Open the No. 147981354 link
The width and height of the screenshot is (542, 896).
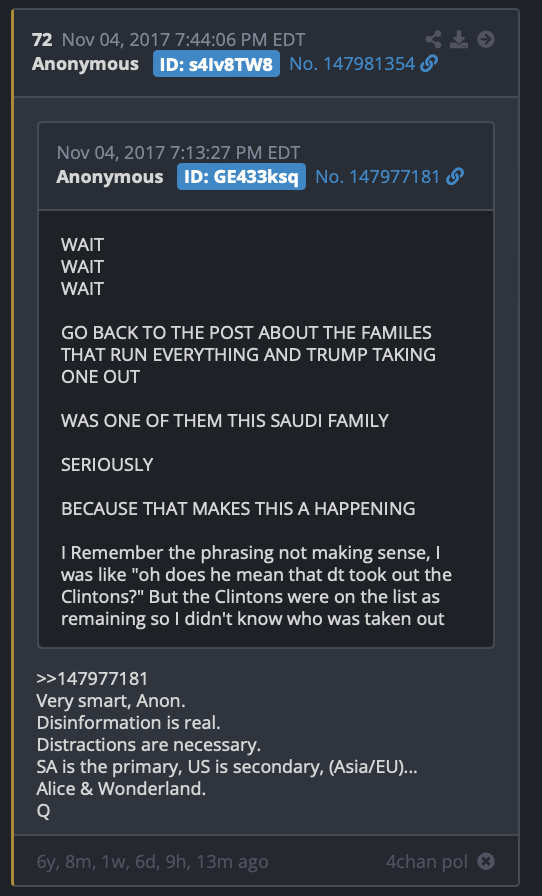coord(352,63)
